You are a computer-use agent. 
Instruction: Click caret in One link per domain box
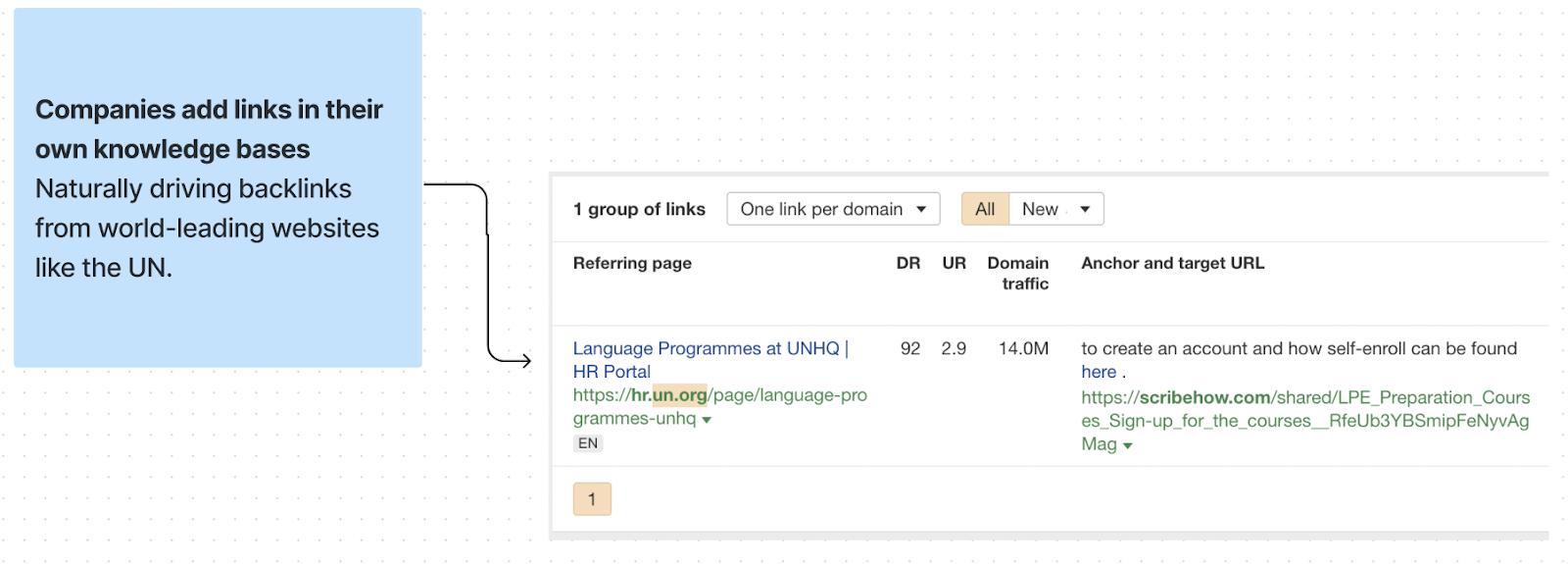coord(921,209)
